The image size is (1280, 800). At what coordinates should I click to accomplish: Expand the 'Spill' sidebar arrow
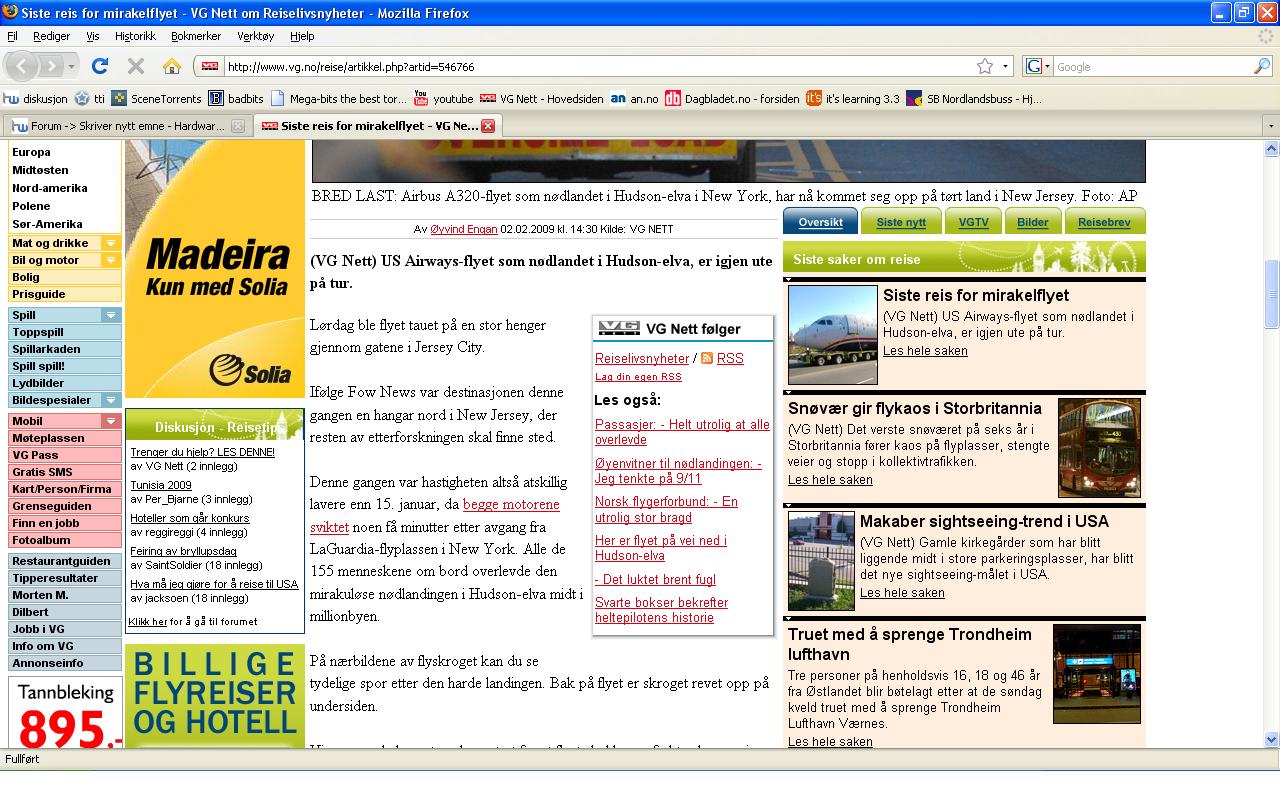point(111,315)
